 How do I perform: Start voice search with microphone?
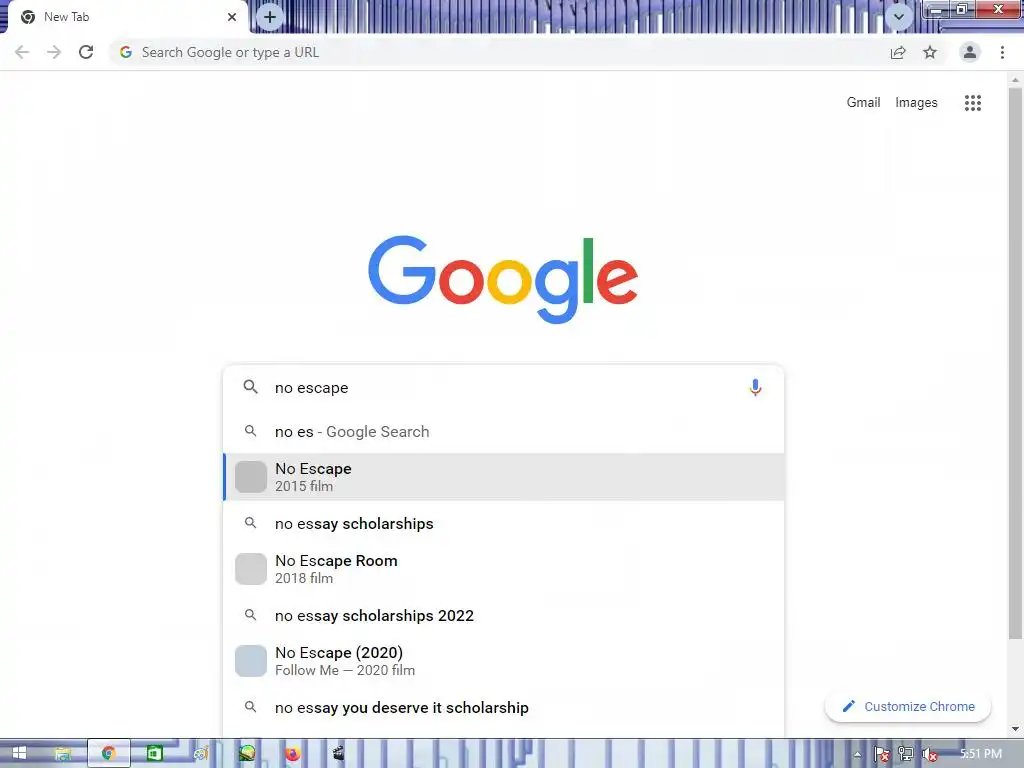[755, 388]
